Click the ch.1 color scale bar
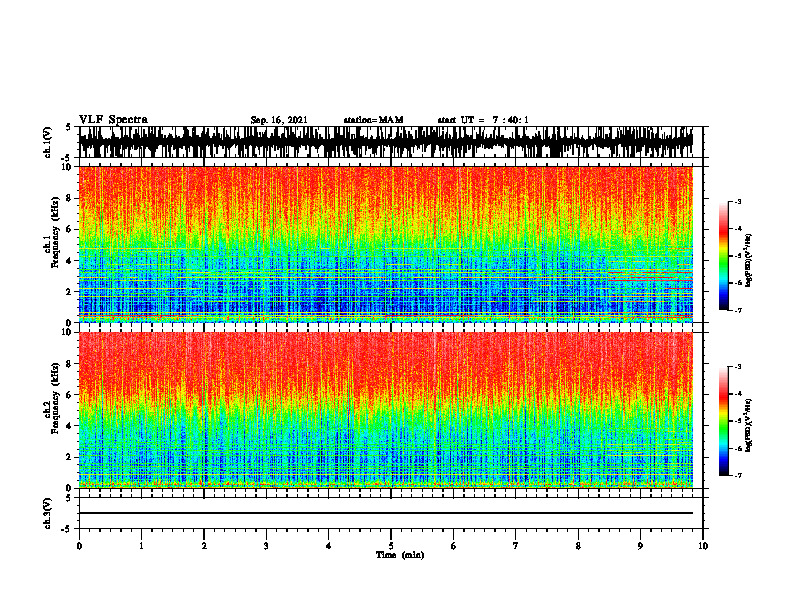Image resolution: width=792 pixels, height=612 pixels. click(x=724, y=256)
